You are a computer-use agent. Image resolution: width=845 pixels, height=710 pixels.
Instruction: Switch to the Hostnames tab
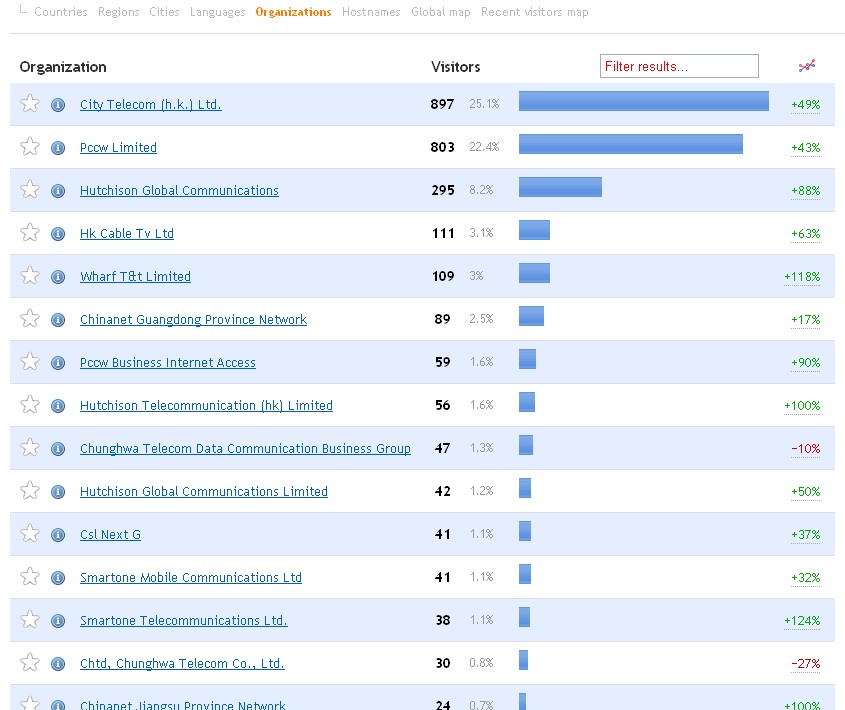(371, 12)
